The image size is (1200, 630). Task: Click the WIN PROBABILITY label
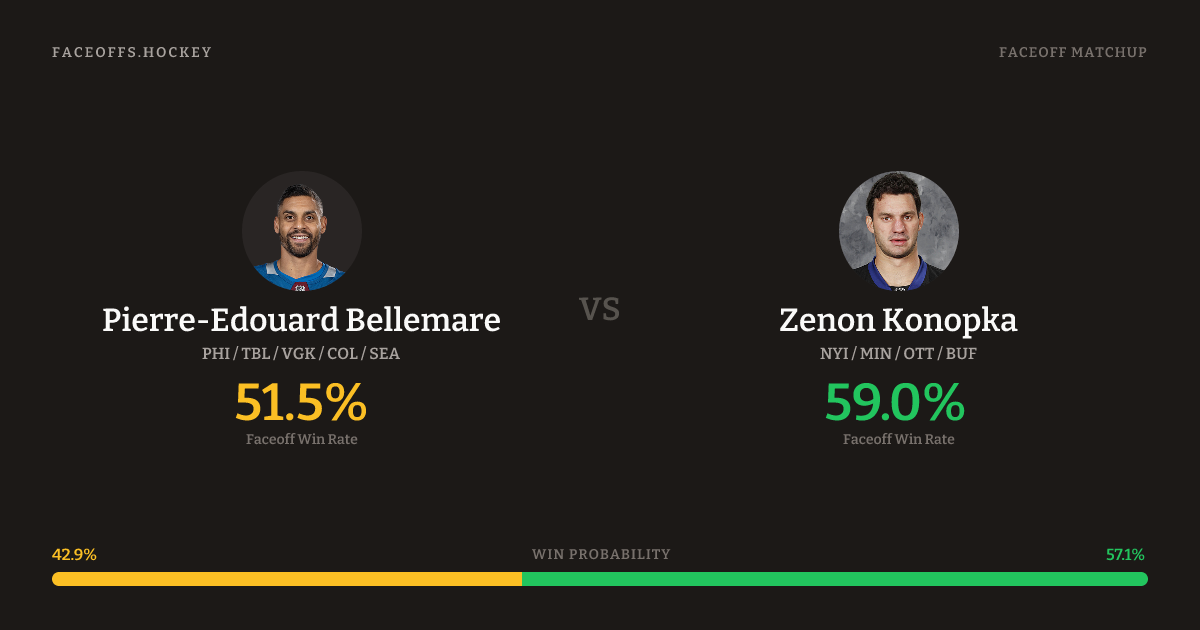(x=601, y=554)
